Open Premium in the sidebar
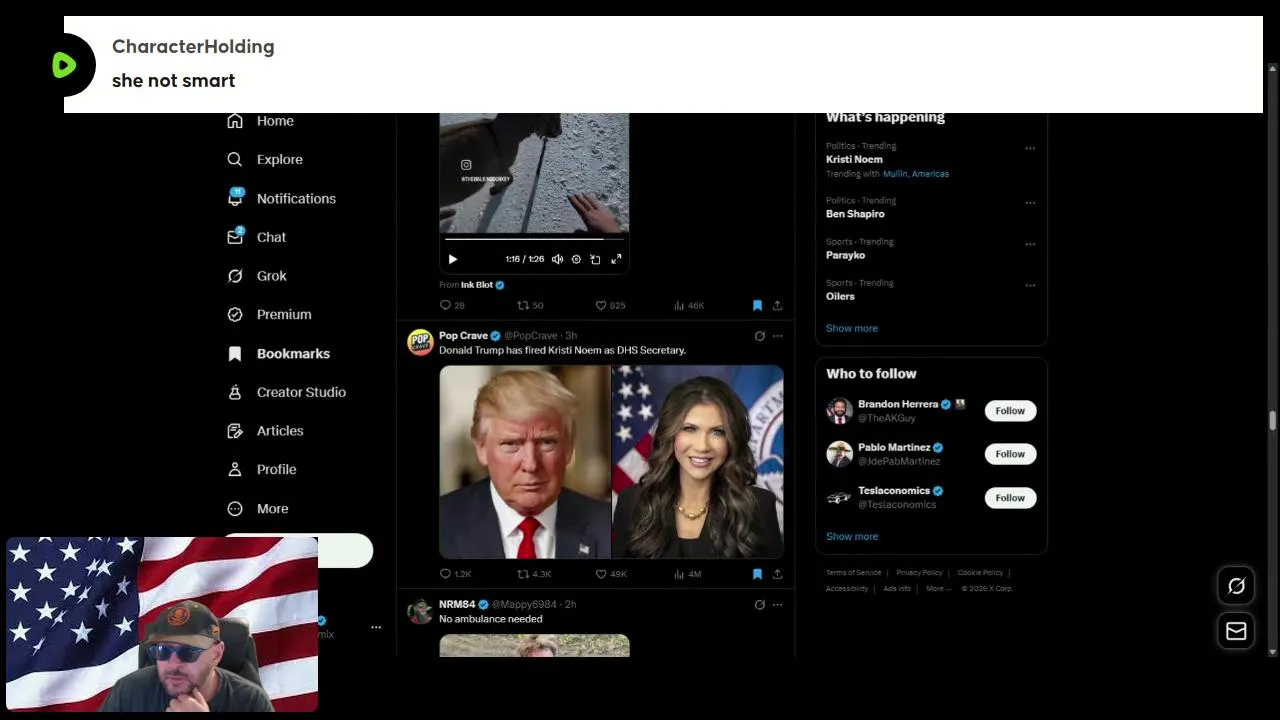Screen dimensions: 1280x720 269,314
